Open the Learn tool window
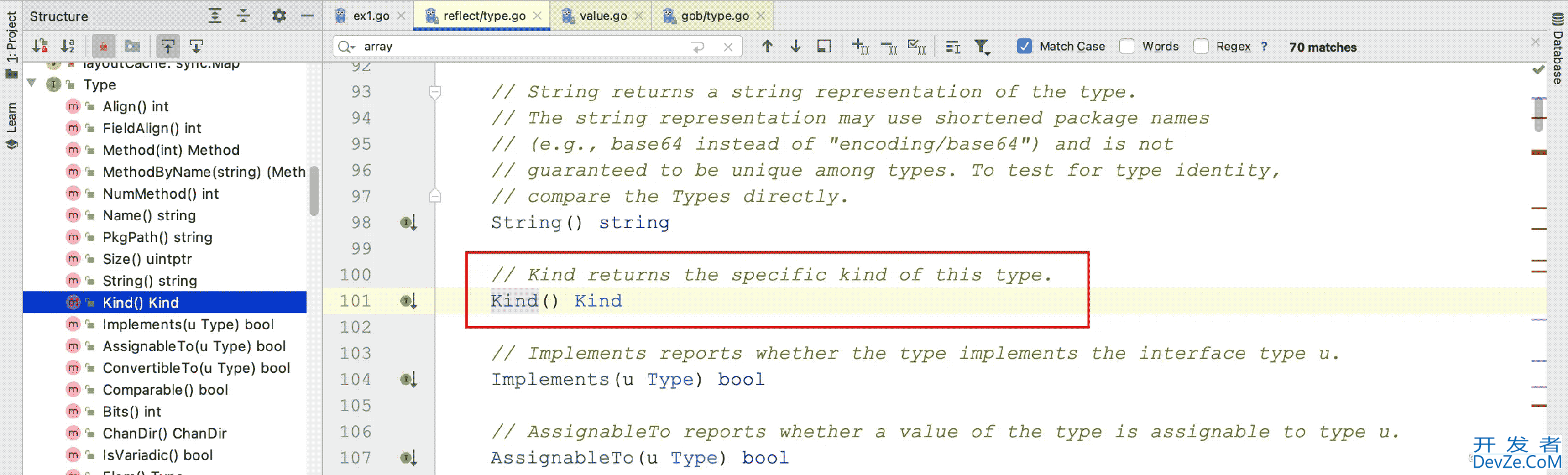Image resolution: width=1568 pixels, height=475 pixels. 11,125
